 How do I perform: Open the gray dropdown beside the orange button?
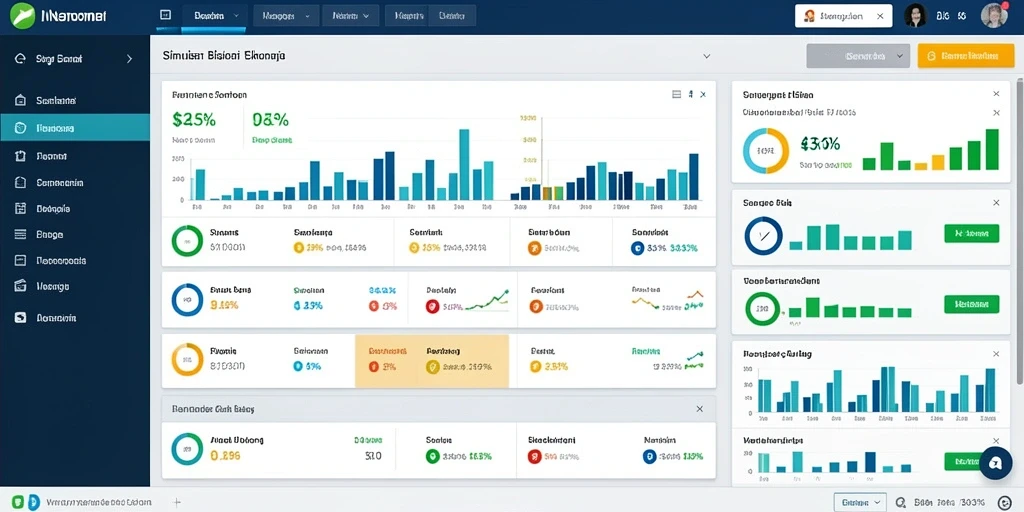point(858,56)
